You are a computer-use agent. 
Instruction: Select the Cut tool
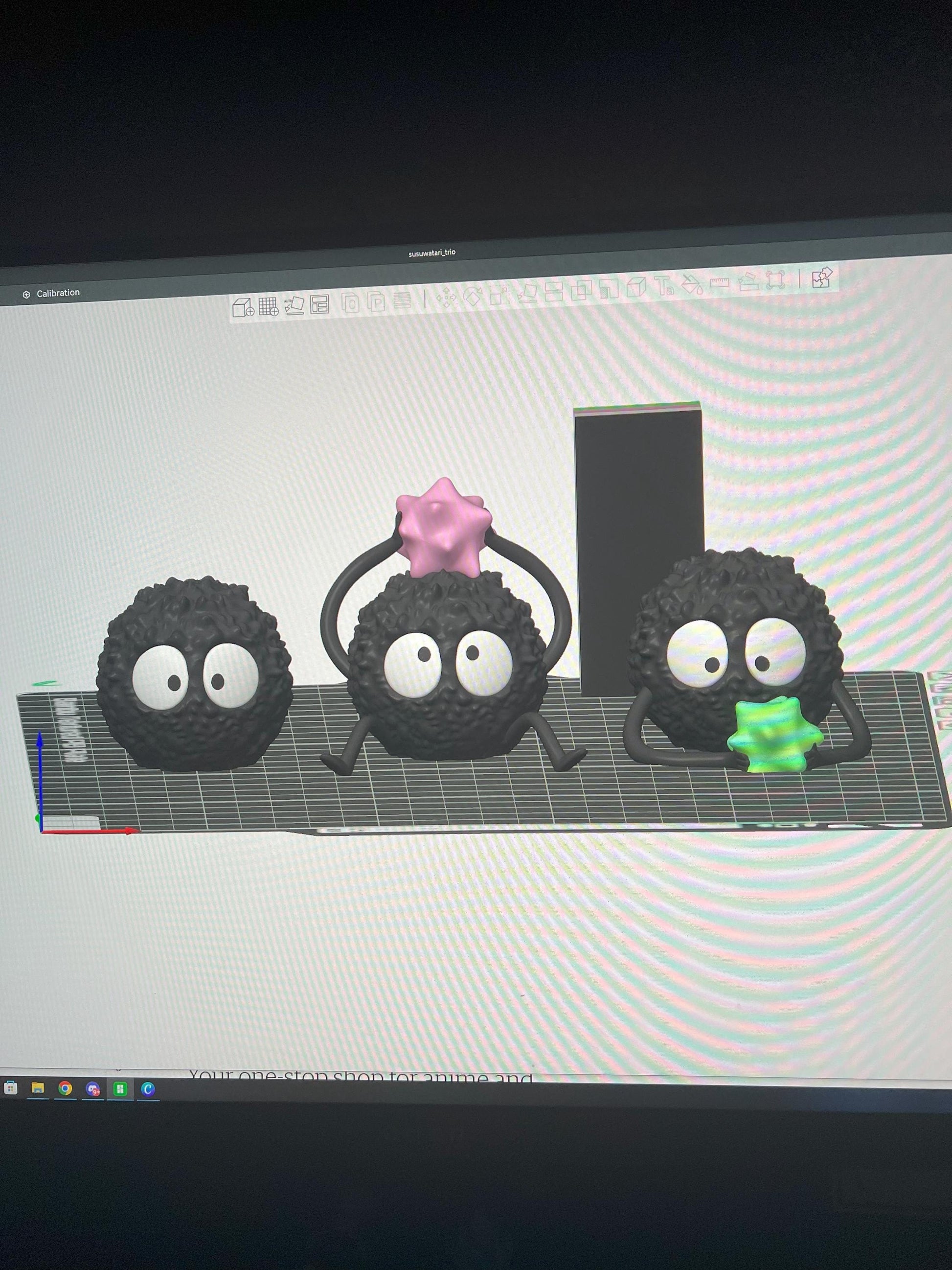(554, 291)
